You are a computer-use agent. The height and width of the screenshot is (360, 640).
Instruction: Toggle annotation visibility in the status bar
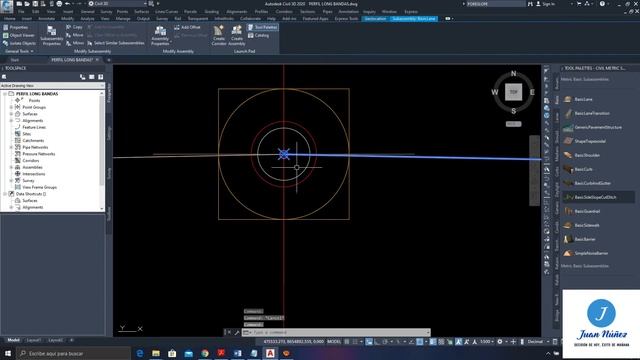coord(458,342)
